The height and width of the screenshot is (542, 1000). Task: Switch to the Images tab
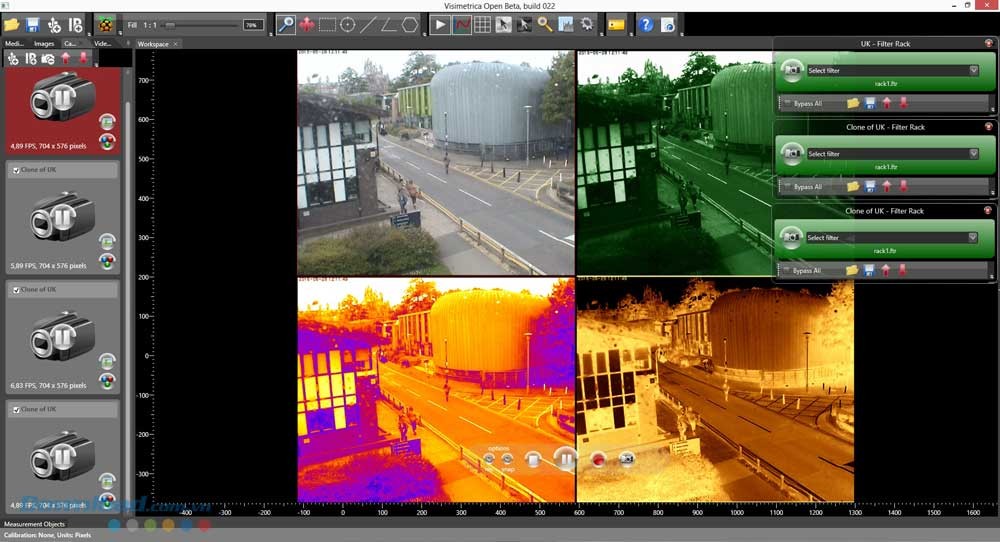44,44
